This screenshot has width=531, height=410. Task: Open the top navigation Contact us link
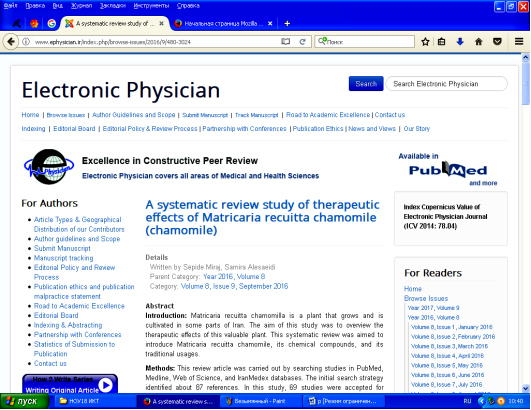coord(390,115)
